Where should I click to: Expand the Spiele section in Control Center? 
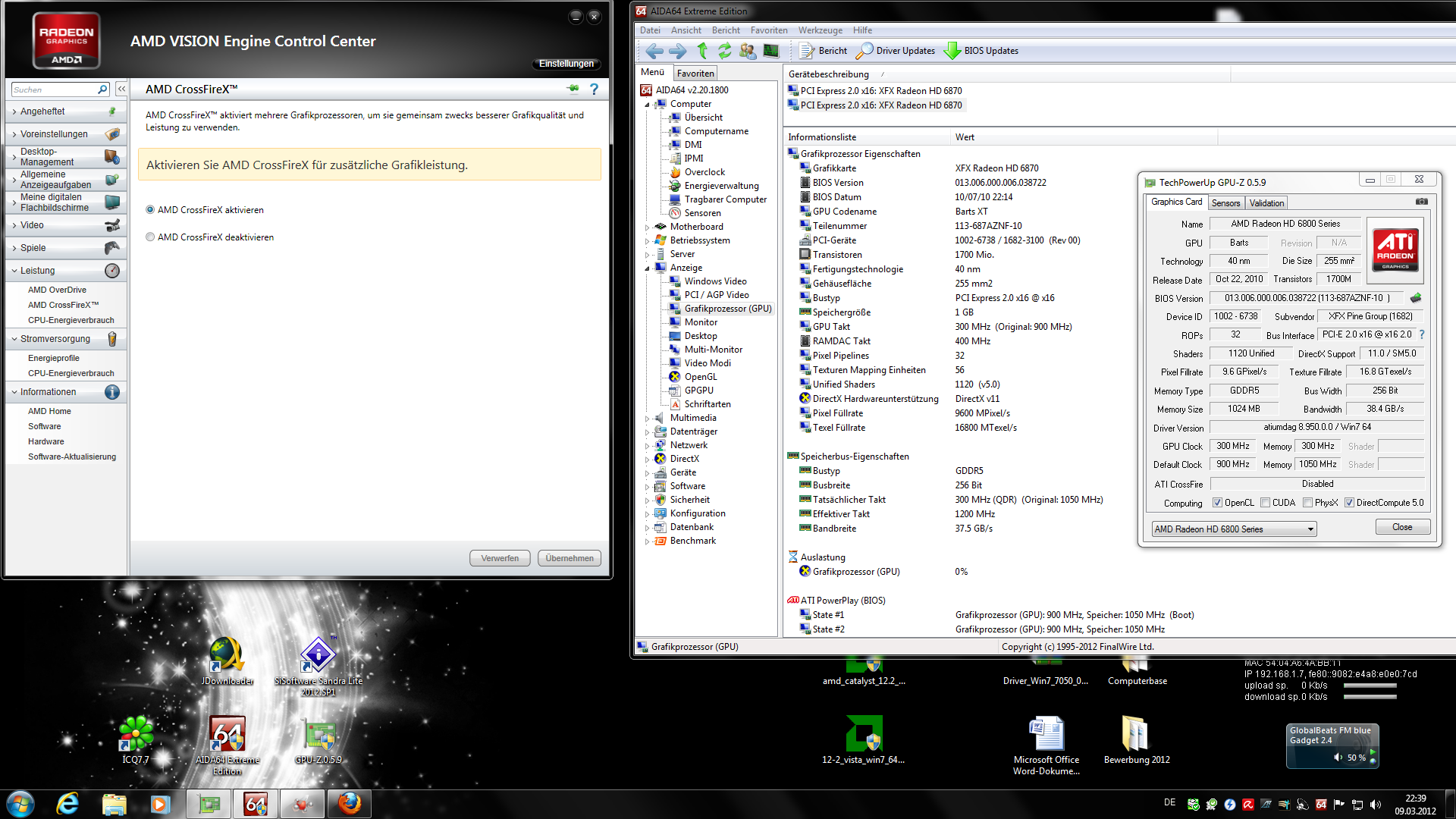tap(66, 248)
